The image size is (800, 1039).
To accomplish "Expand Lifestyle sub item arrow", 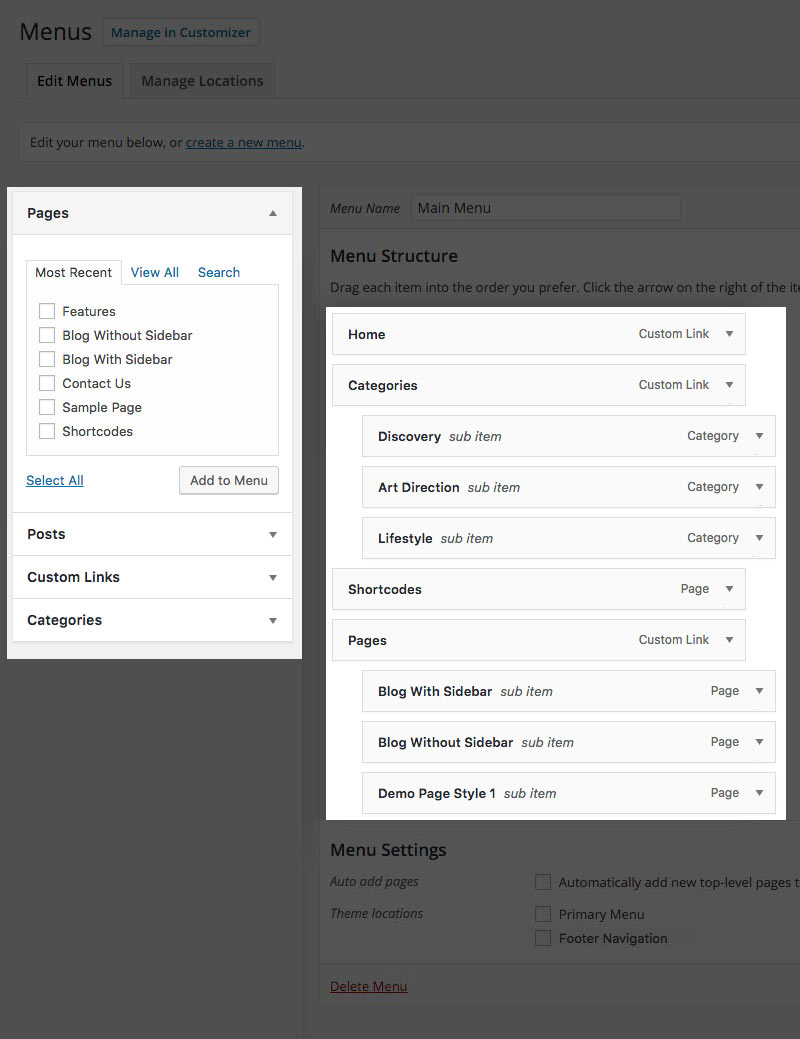I will pos(759,538).
